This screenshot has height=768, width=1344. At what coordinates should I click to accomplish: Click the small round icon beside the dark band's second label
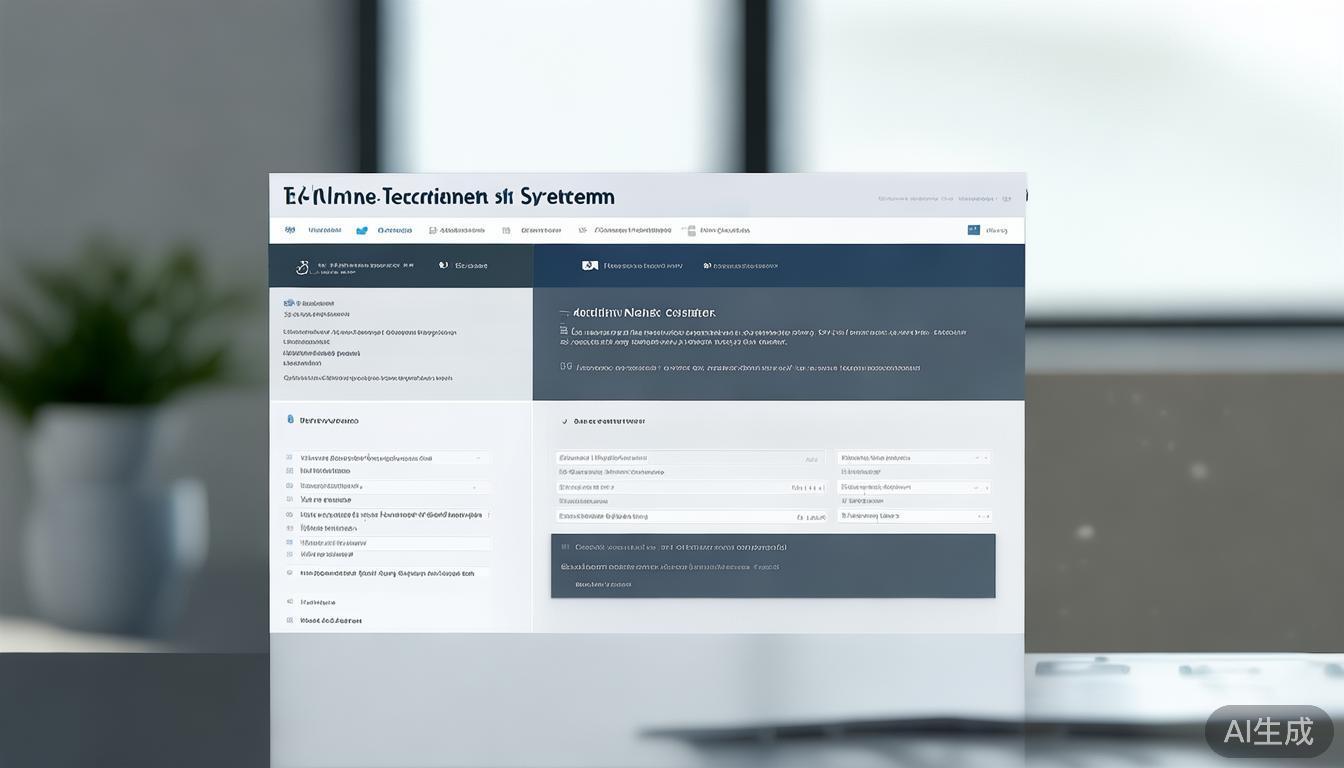point(443,266)
